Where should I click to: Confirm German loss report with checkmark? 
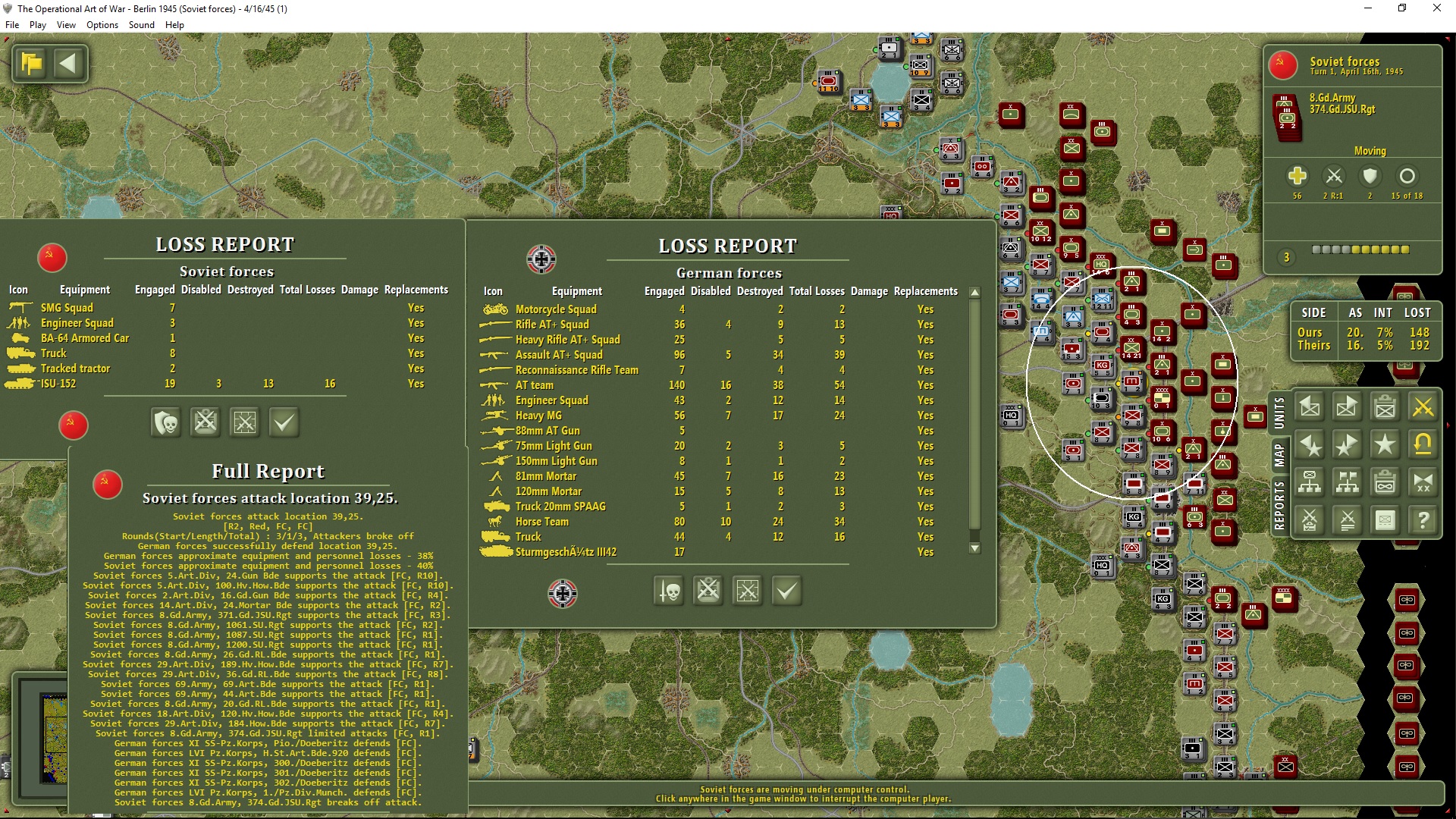tap(787, 591)
